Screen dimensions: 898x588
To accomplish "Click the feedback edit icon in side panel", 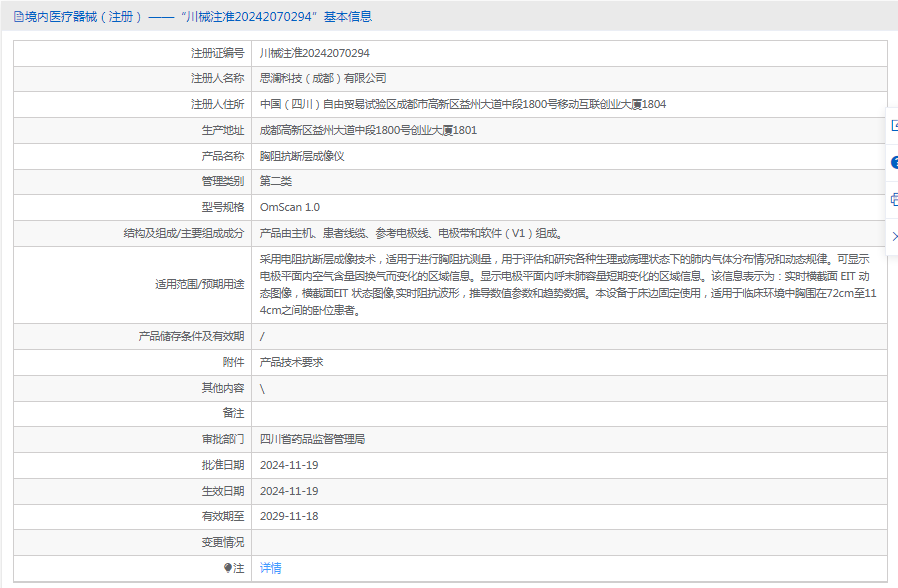I will tap(894, 126).
